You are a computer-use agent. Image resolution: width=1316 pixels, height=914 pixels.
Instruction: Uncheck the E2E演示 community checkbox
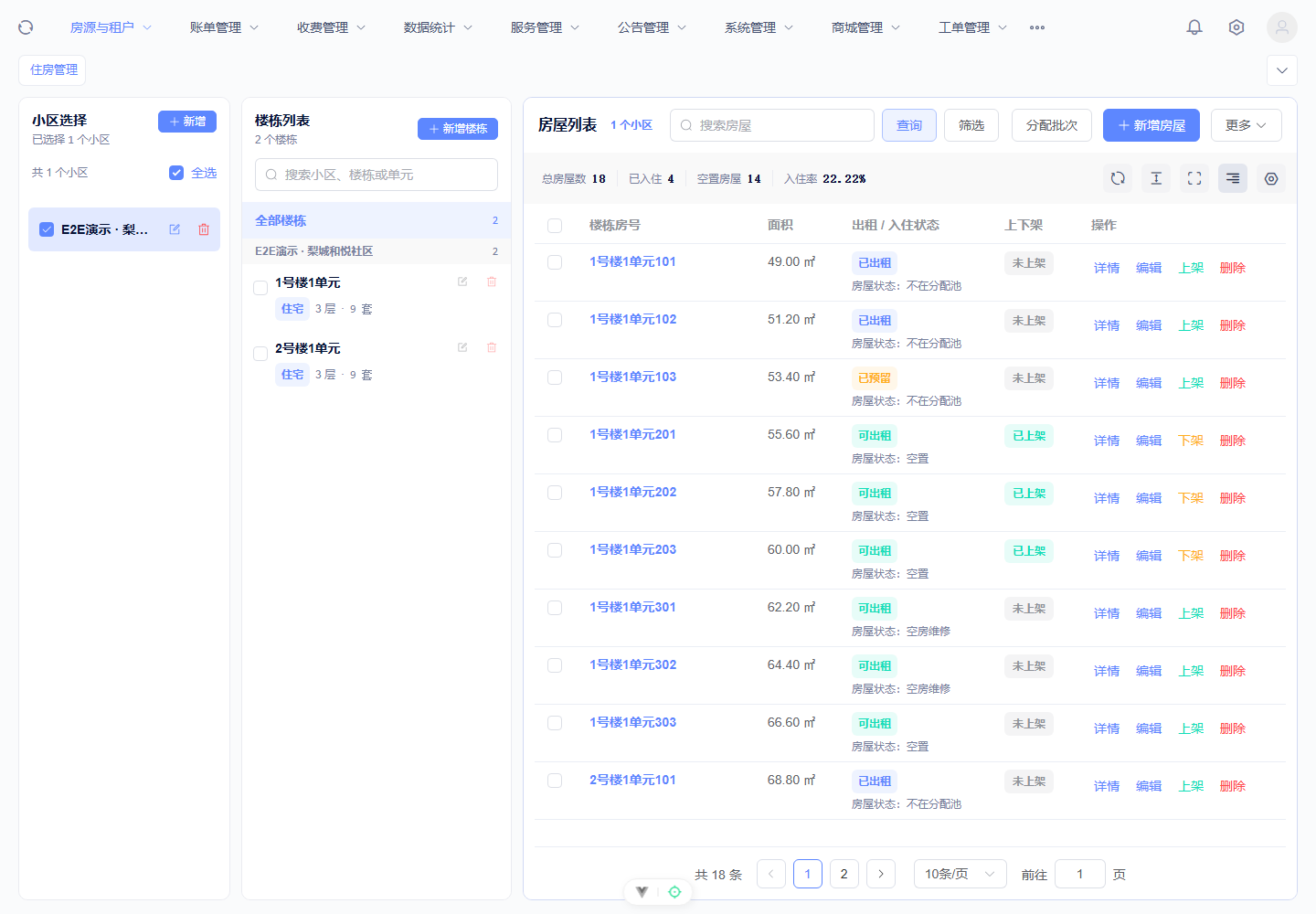[x=47, y=229]
